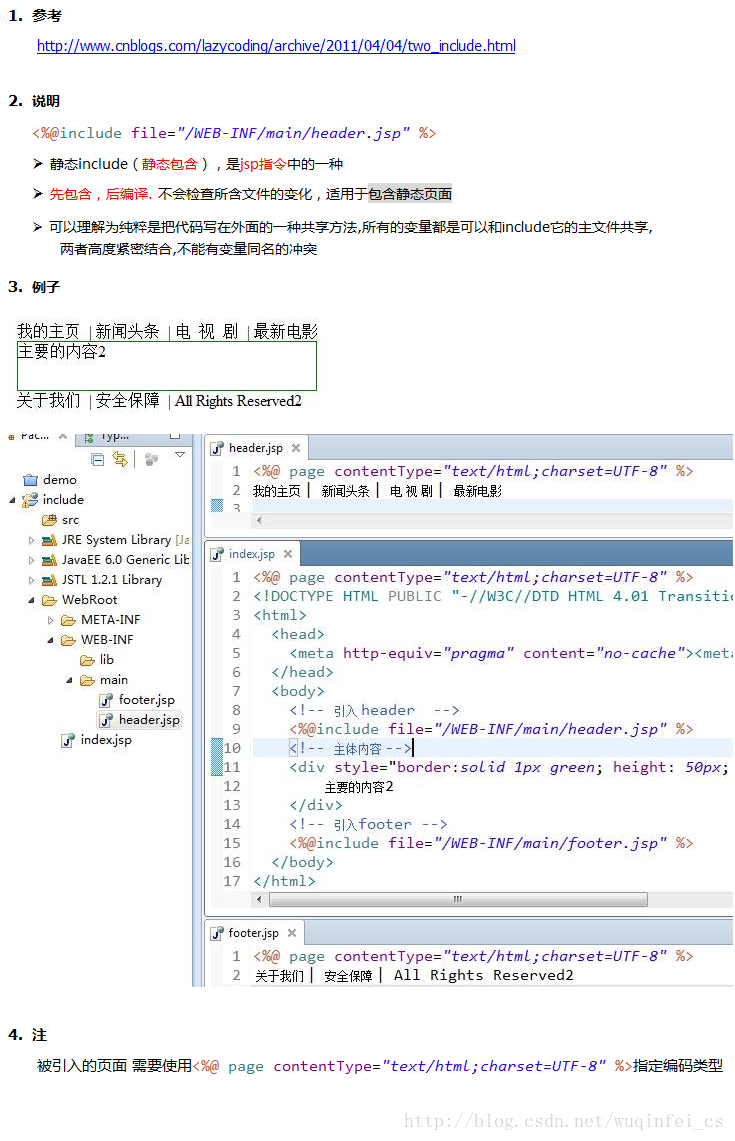Image resolution: width=735 pixels, height=1141 pixels.
Task: Click Collapse All in Package Explorer toolbar
Action: [98, 458]
